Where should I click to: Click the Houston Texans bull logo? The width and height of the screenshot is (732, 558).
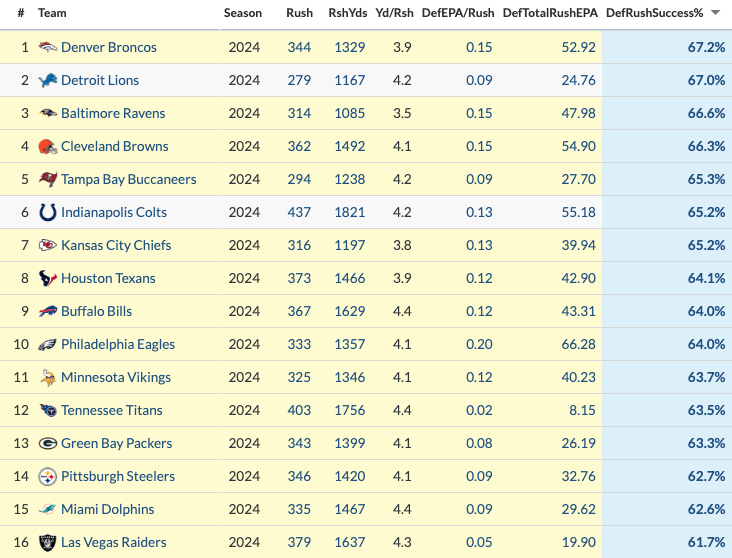[x=48, y=278]
